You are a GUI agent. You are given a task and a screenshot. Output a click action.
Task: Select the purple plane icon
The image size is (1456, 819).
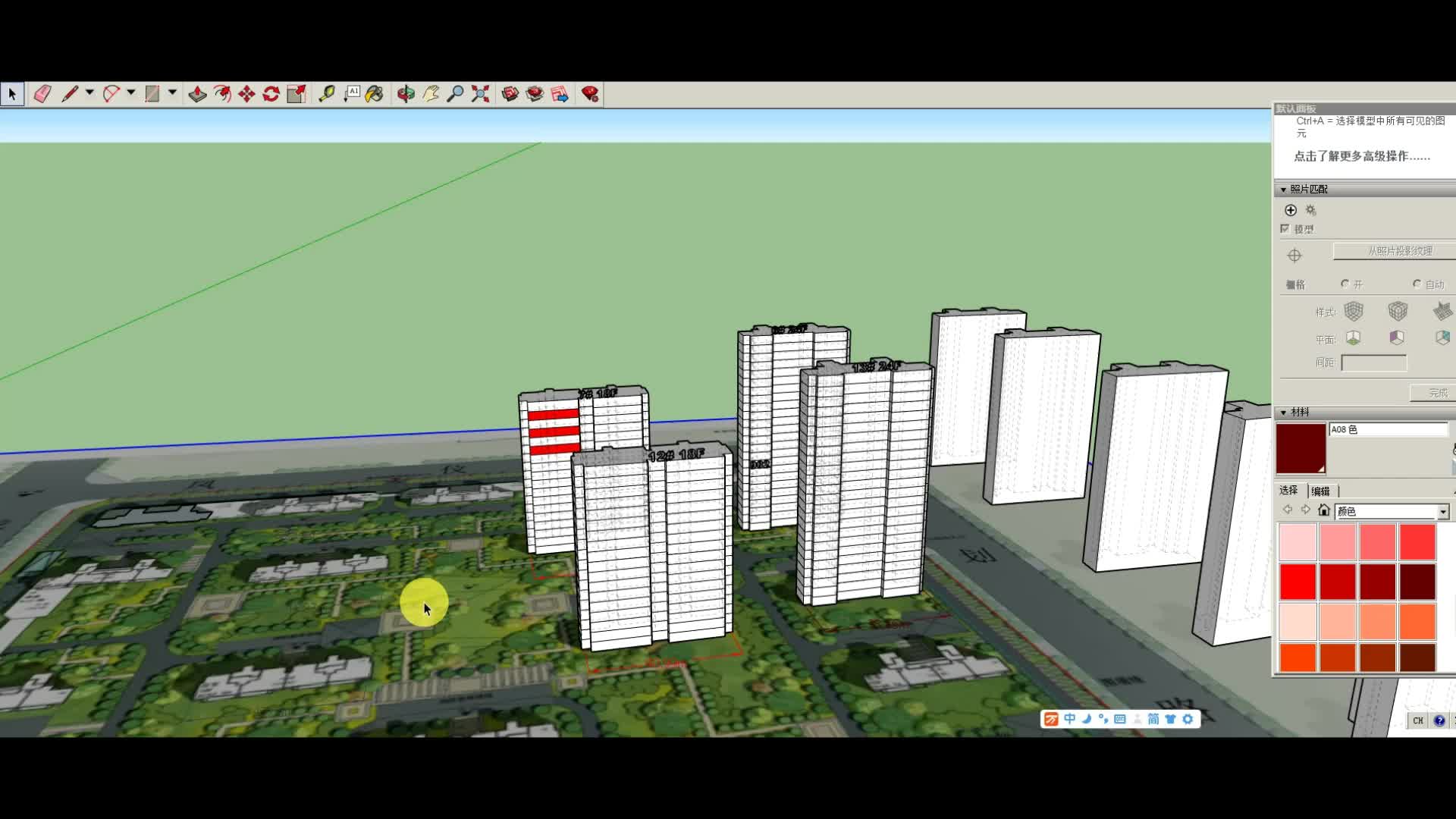click(1397, 337)
